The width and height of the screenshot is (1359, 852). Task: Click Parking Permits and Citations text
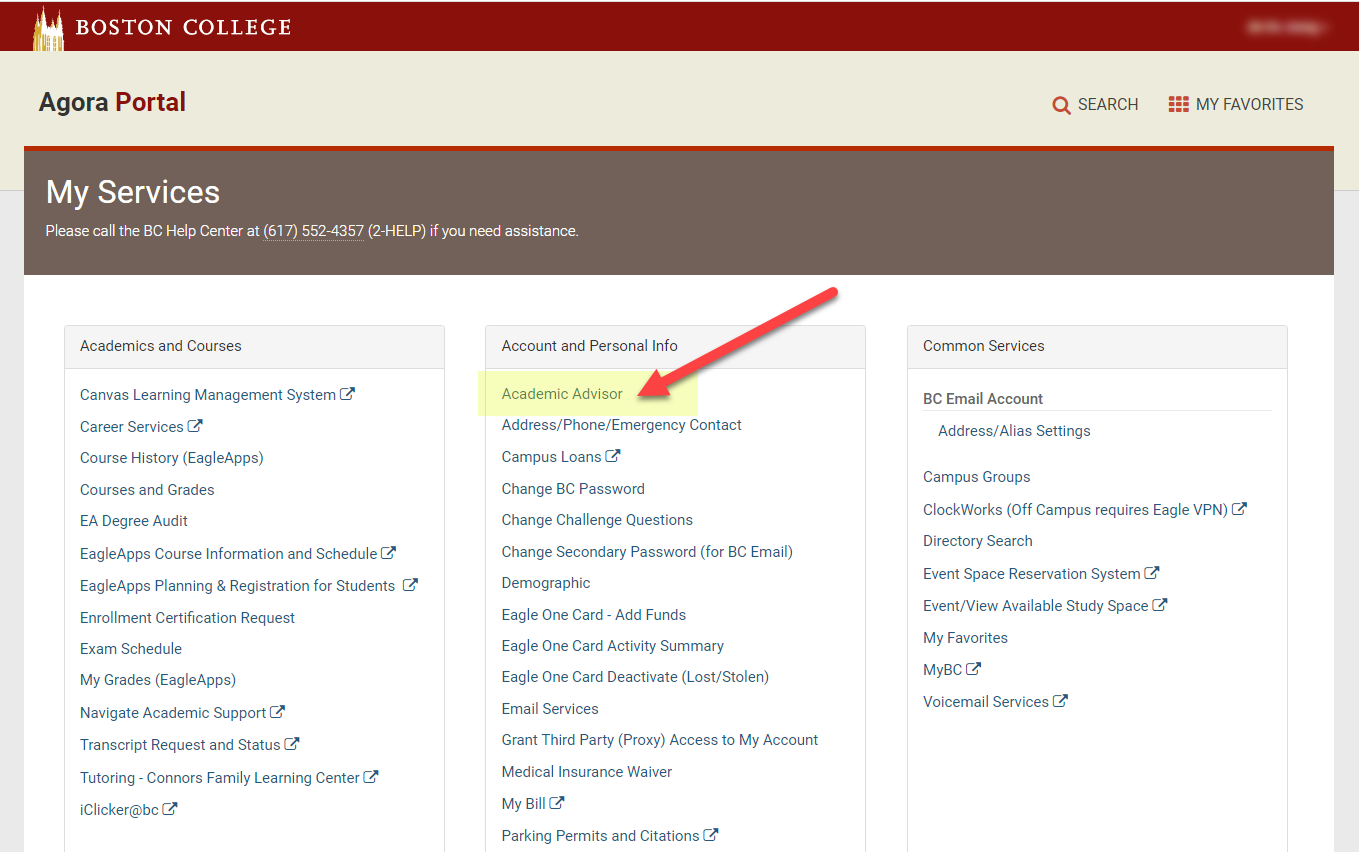pyautogui.click(x=600, y=836)
